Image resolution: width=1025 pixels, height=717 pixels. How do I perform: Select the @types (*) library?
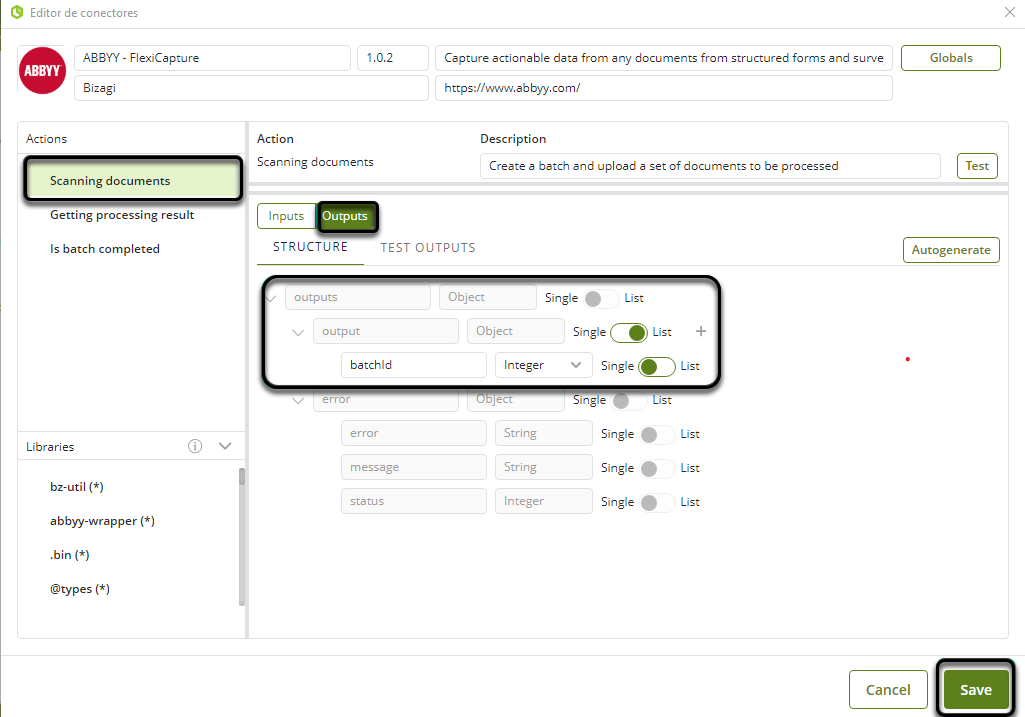coord(80,589)
